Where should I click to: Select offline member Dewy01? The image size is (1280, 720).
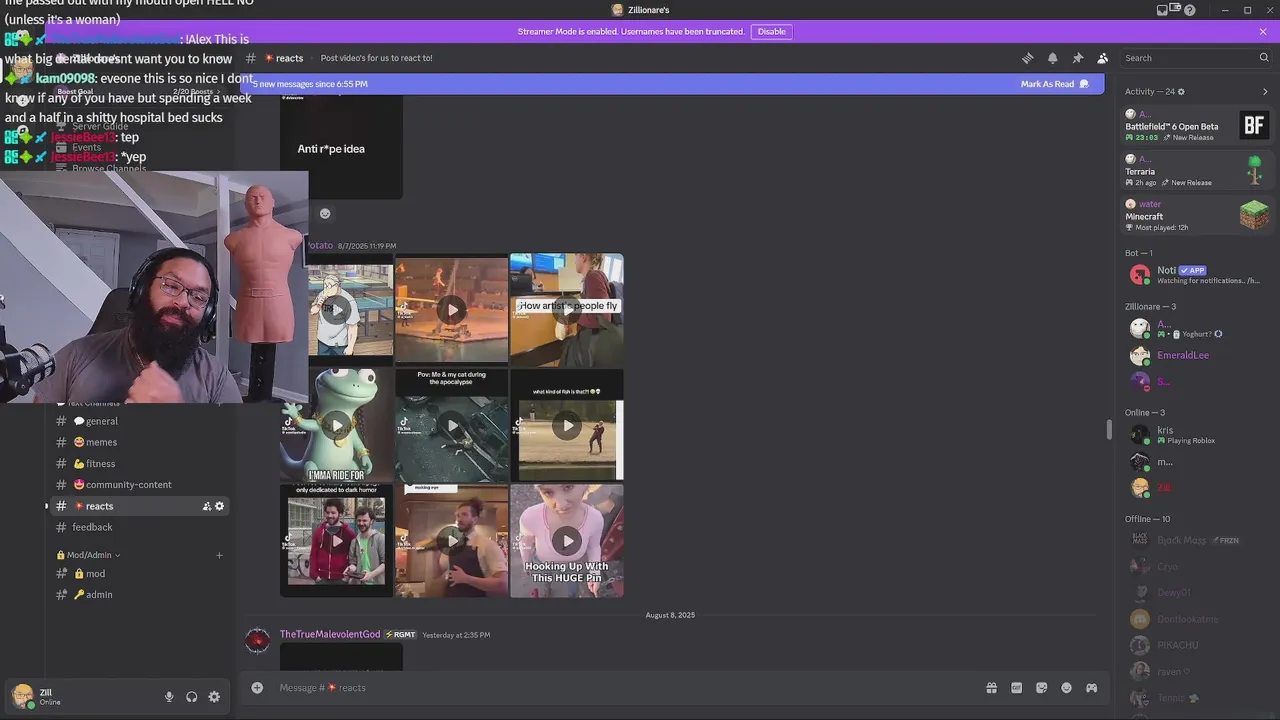[1197, 592]
